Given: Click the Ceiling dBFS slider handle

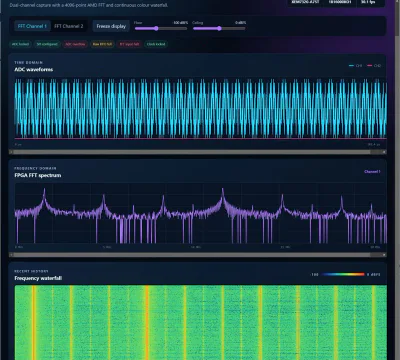Looking at the screenshot, I should (x=219, y=29).
